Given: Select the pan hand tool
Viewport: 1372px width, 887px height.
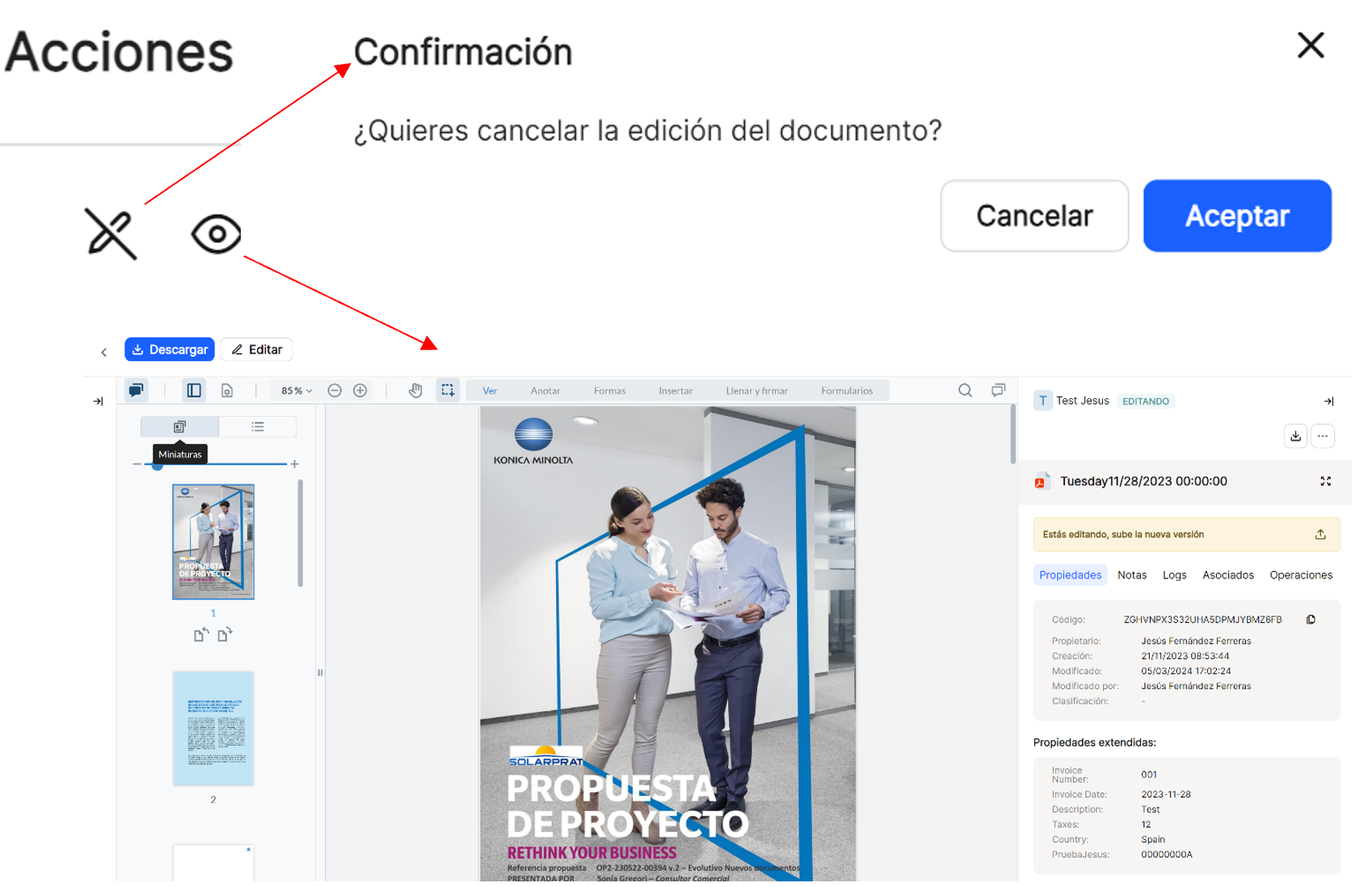Looking at the screenshot, I should (415, 390).
